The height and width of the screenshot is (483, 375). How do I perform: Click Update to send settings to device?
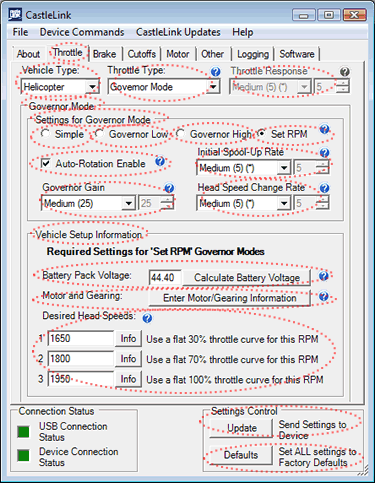tap(241, 428)
